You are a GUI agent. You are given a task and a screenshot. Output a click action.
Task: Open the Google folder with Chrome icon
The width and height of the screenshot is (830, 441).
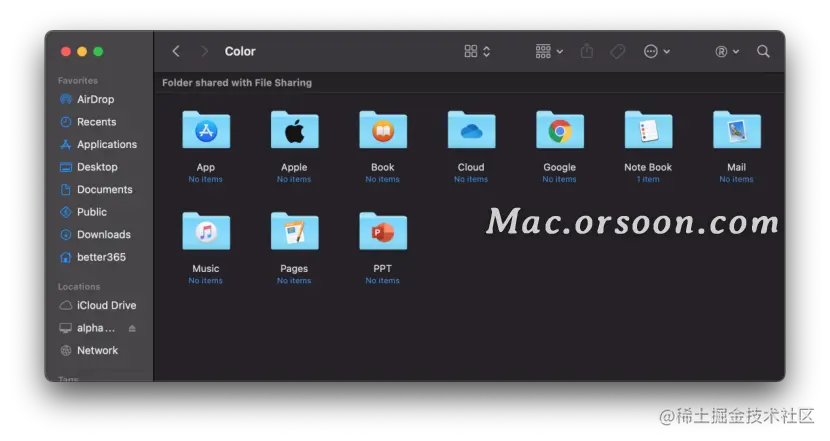coord(560,130)
